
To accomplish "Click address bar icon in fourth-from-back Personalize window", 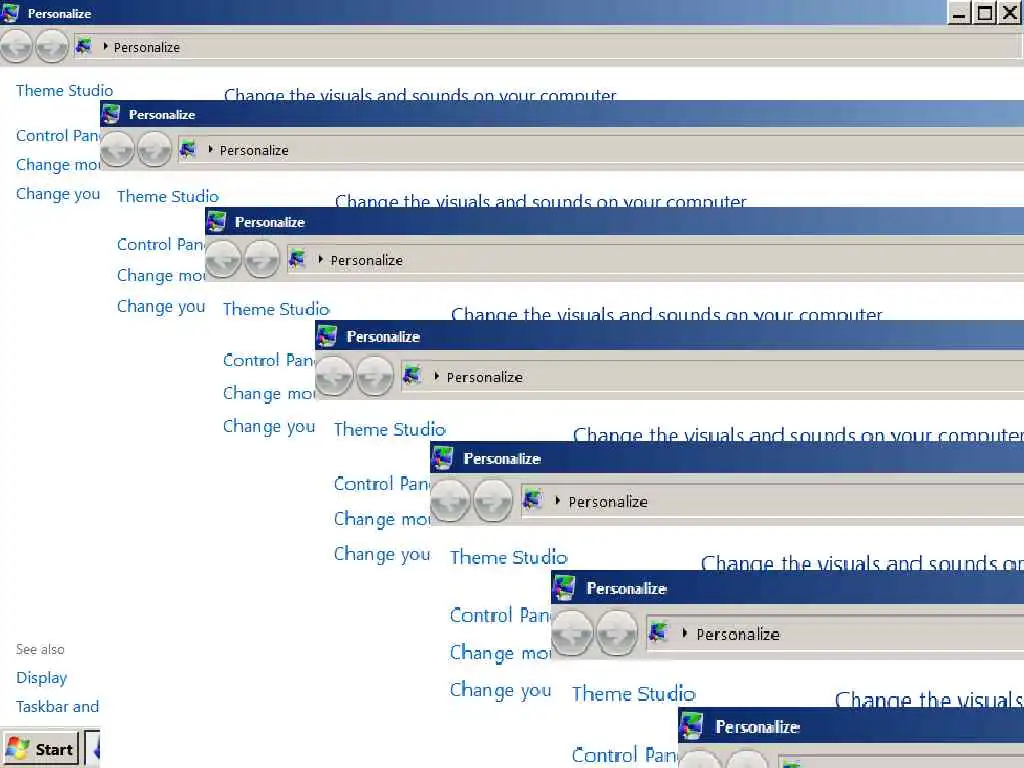I will pos(412,376).
